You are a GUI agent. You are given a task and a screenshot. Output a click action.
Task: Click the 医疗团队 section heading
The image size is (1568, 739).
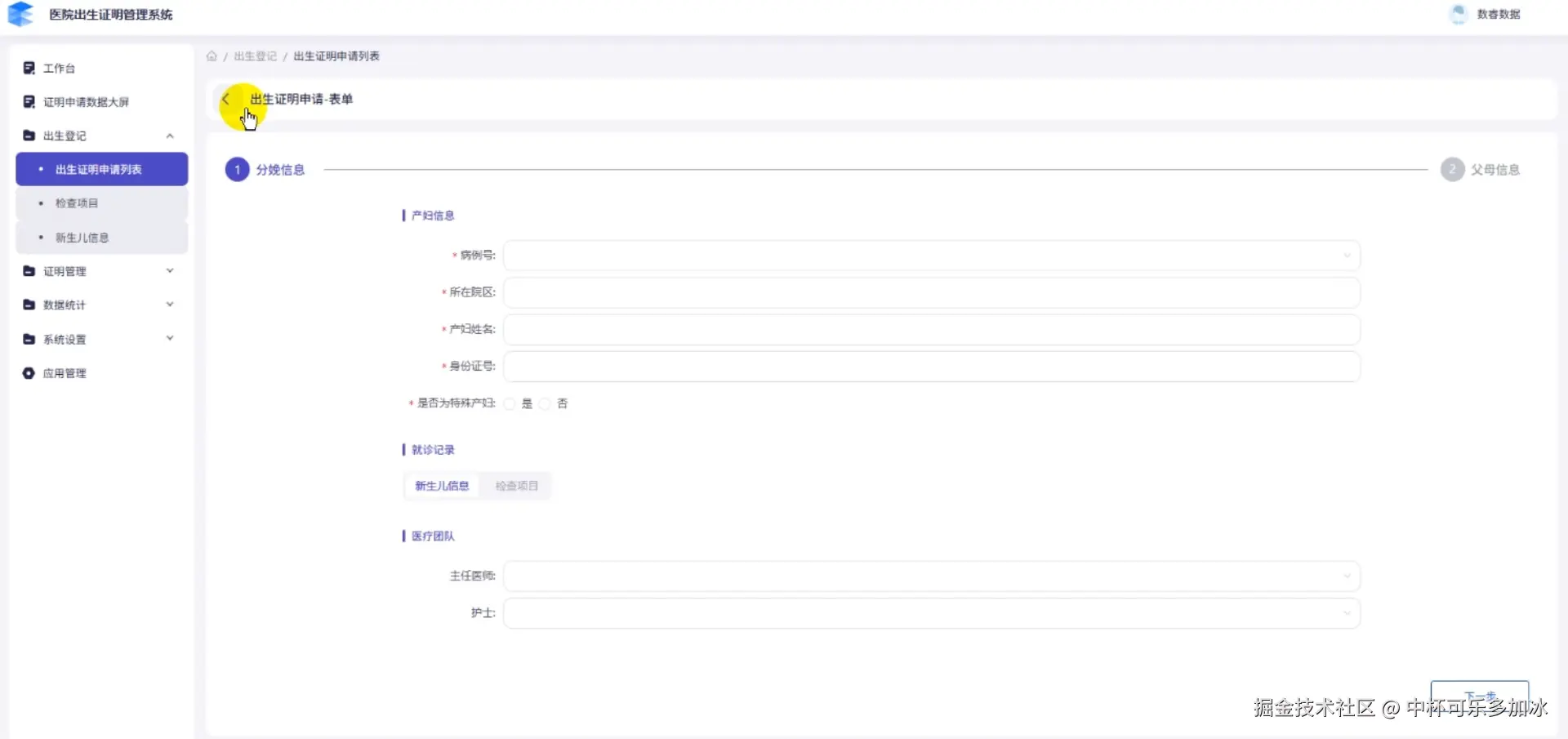[x=433, y=536]
